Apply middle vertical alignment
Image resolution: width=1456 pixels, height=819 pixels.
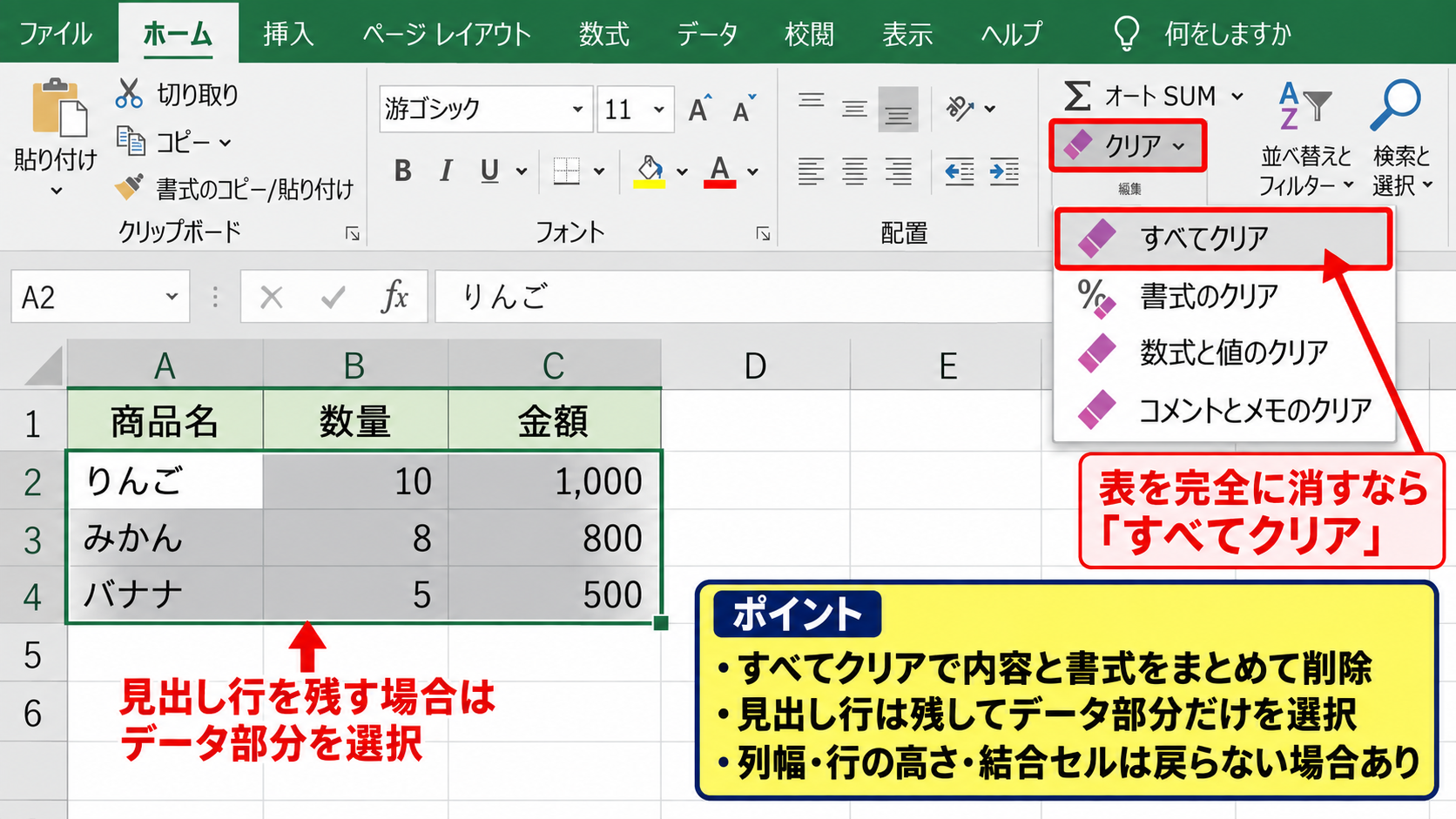854,109
